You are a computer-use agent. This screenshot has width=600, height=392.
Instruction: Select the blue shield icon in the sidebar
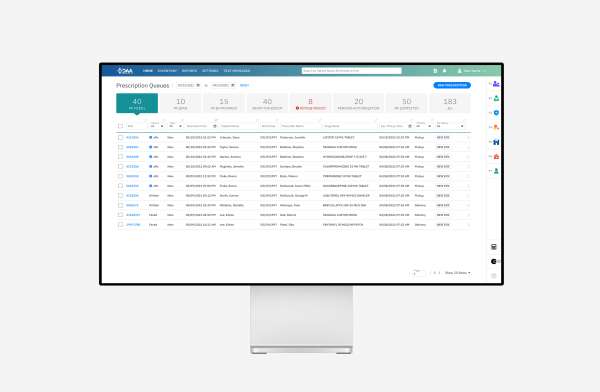pos(496,113)
